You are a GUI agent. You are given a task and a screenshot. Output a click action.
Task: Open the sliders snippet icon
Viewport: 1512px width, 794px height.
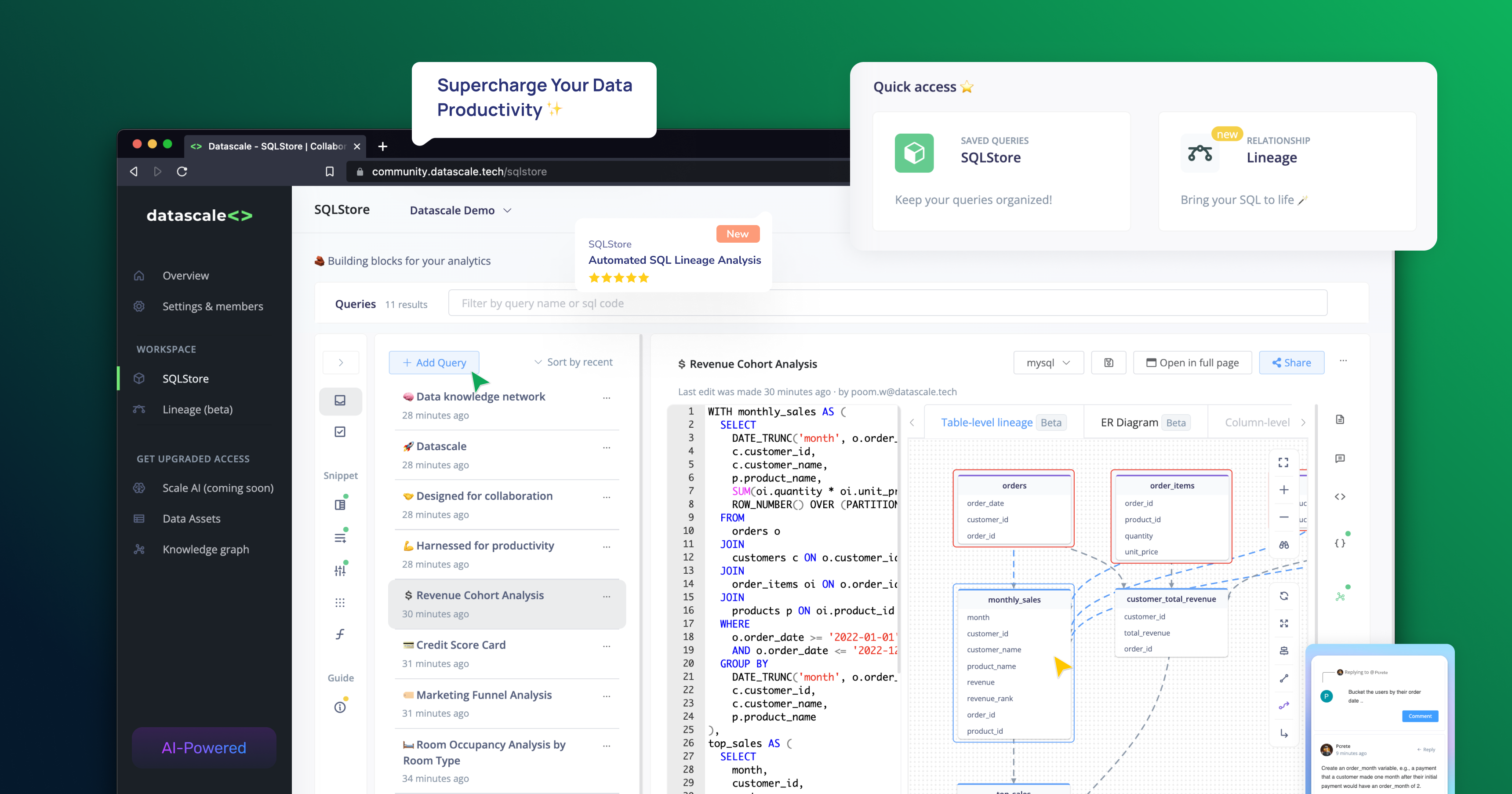[x=340, y=570]
